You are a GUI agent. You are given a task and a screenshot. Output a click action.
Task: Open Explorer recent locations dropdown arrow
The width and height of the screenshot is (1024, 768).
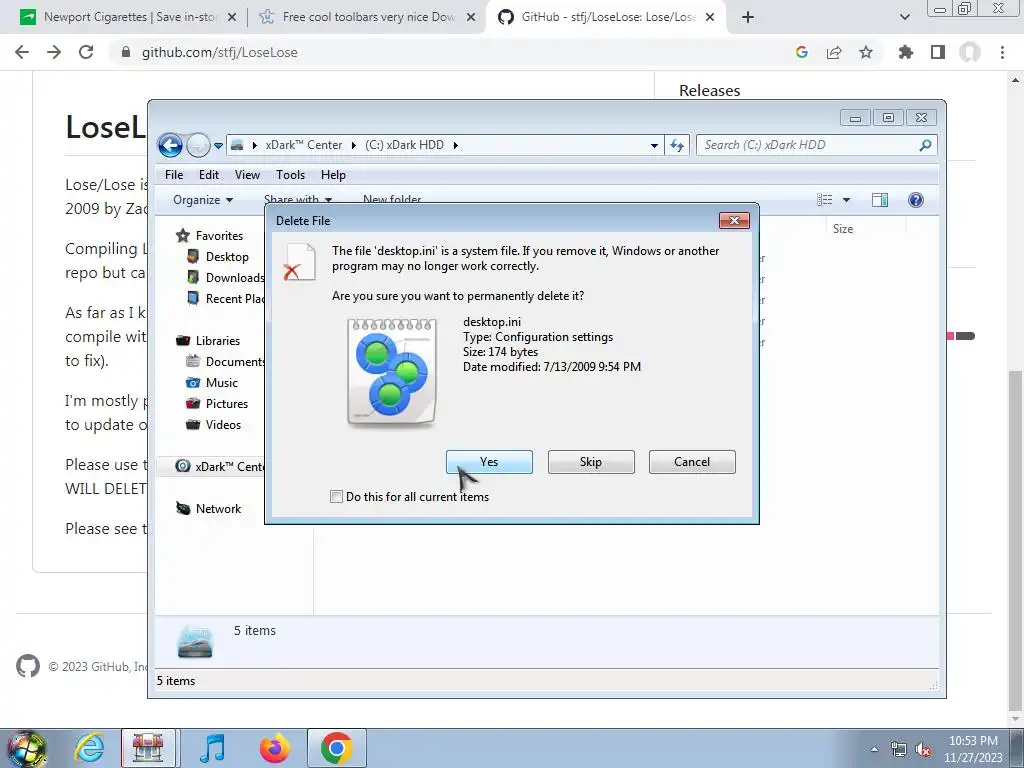point(218,146)
